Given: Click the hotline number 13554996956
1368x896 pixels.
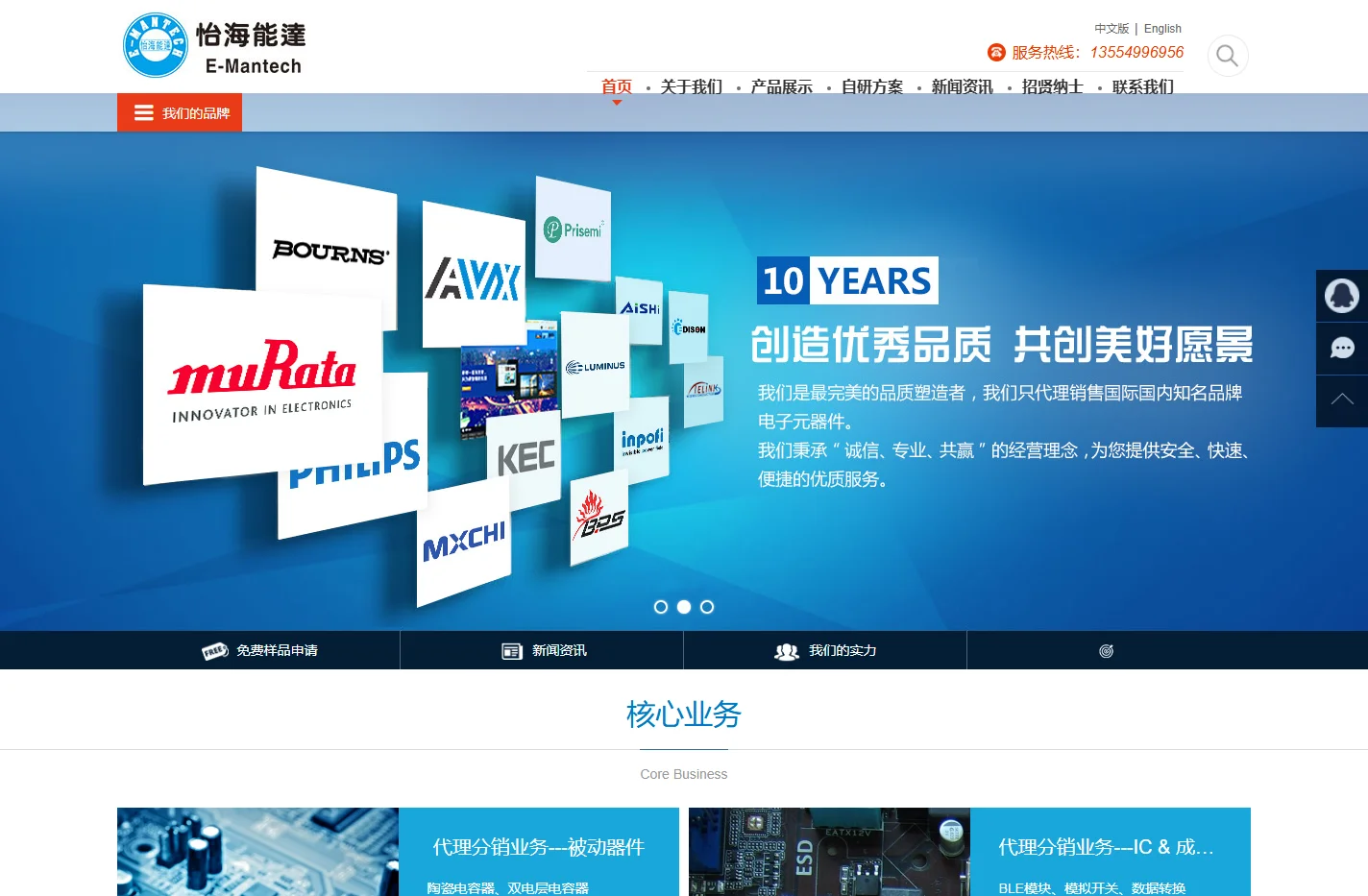Looking at the screenshot, I should click(x=1136, y=52).
